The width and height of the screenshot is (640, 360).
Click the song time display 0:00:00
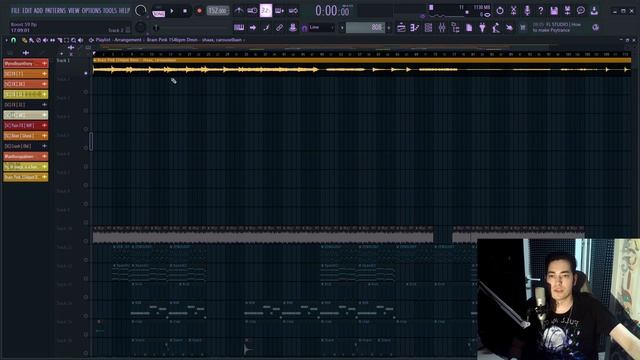332,11
